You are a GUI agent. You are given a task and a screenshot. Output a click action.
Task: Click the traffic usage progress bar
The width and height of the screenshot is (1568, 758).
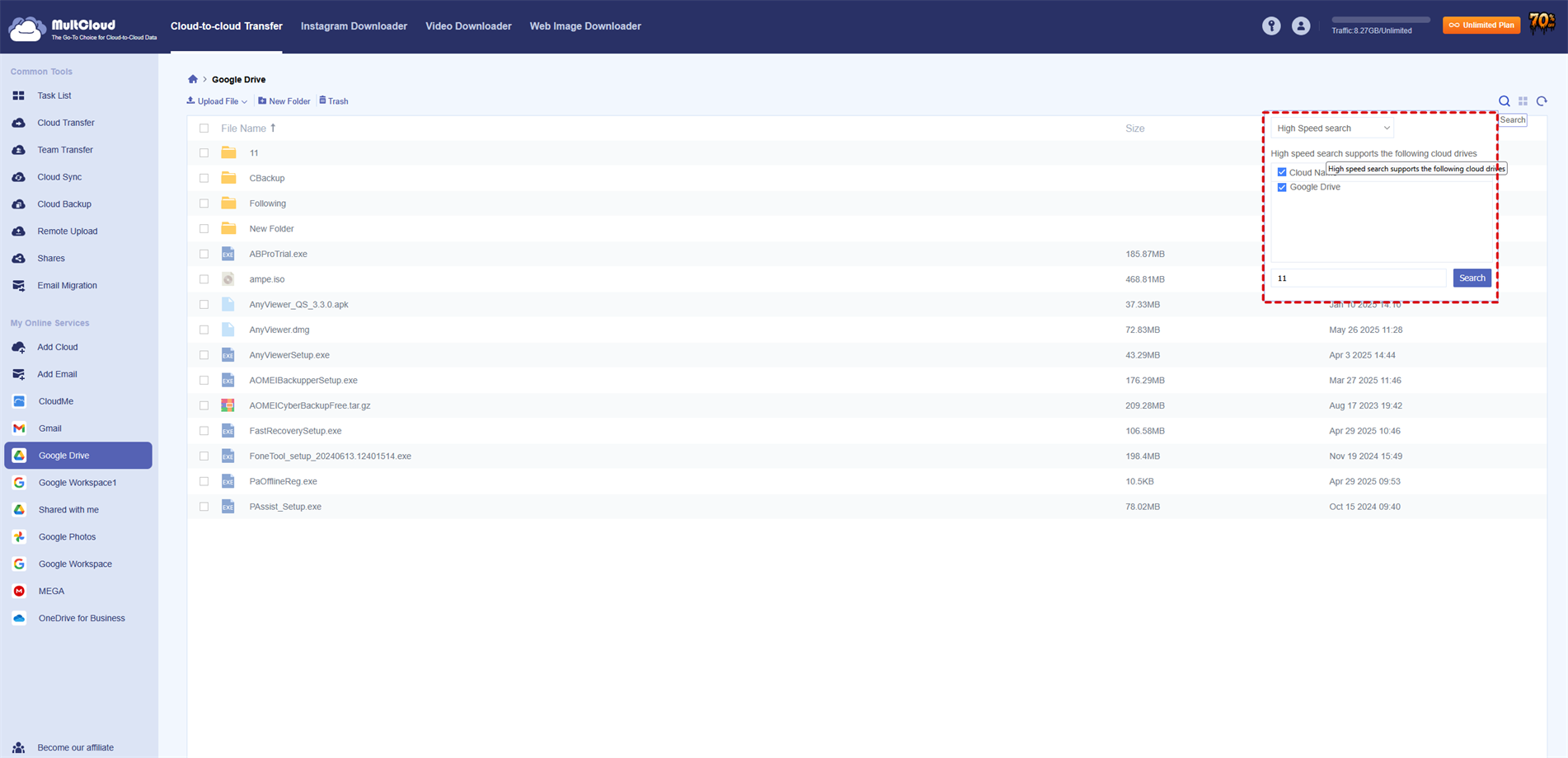pos(1381,20)
